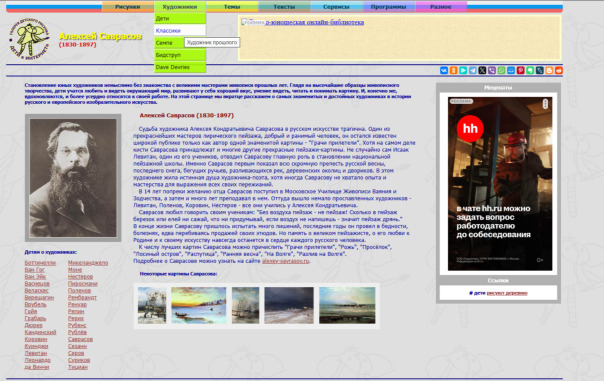
Task: Share the page through Viber
Action: click(x=492, y=70)
